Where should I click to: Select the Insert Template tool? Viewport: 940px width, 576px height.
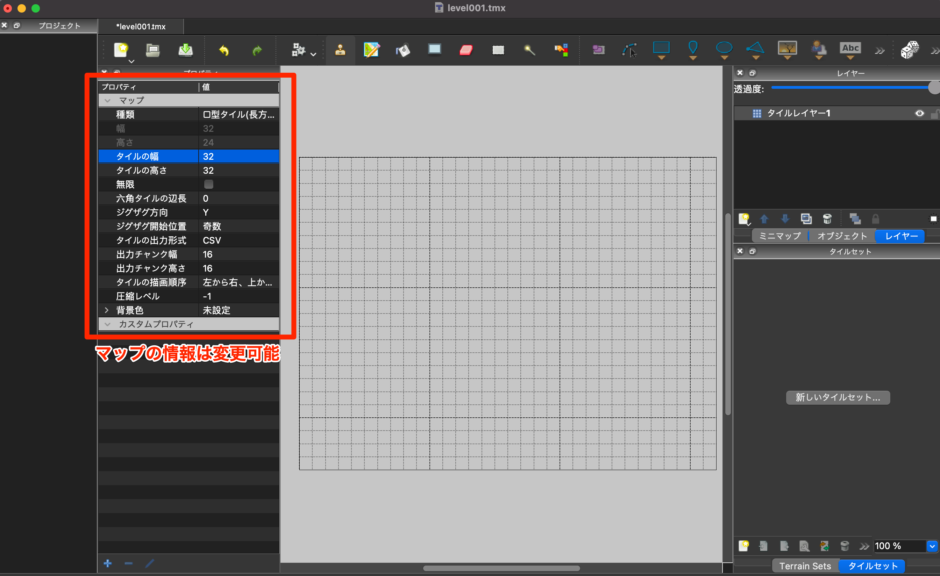pos(819,50)
